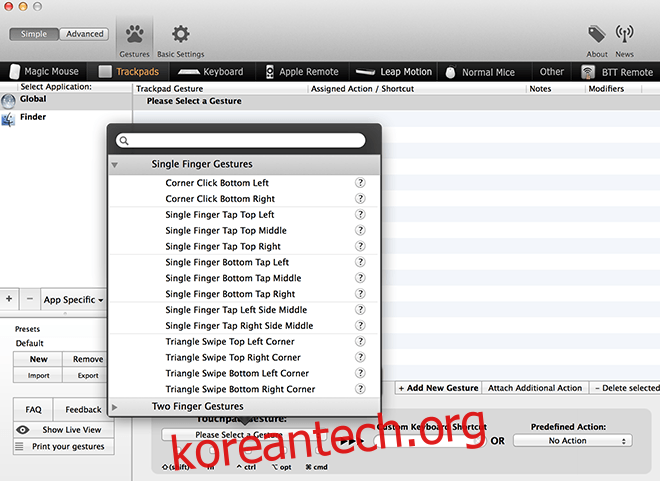The image size is (660, 481).
Task: Select the Please Select a Gesture table row
Action: click(397, 101)
